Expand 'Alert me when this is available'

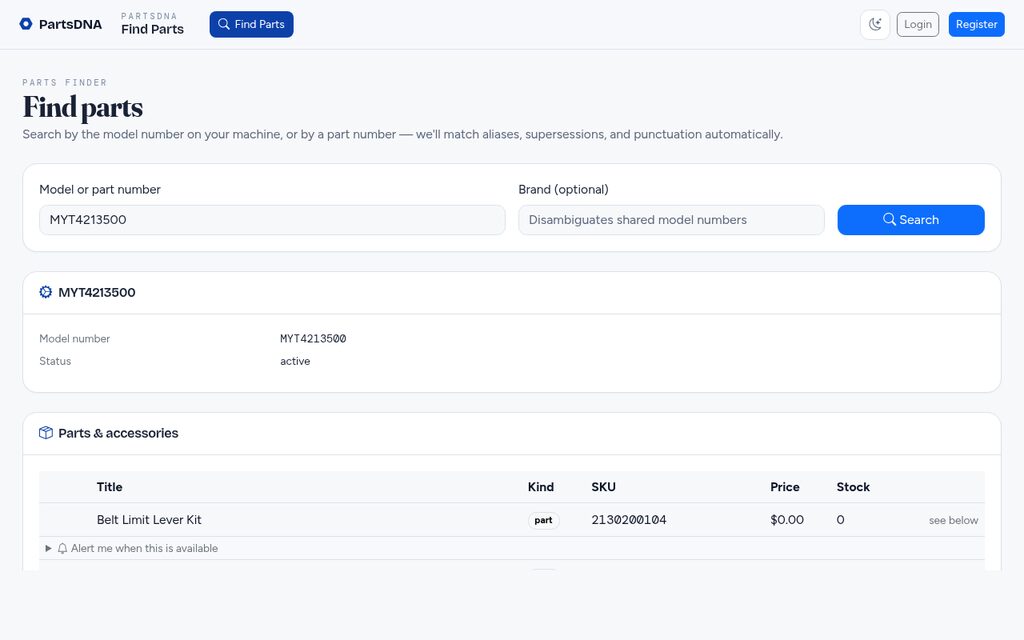click(131, 549)
